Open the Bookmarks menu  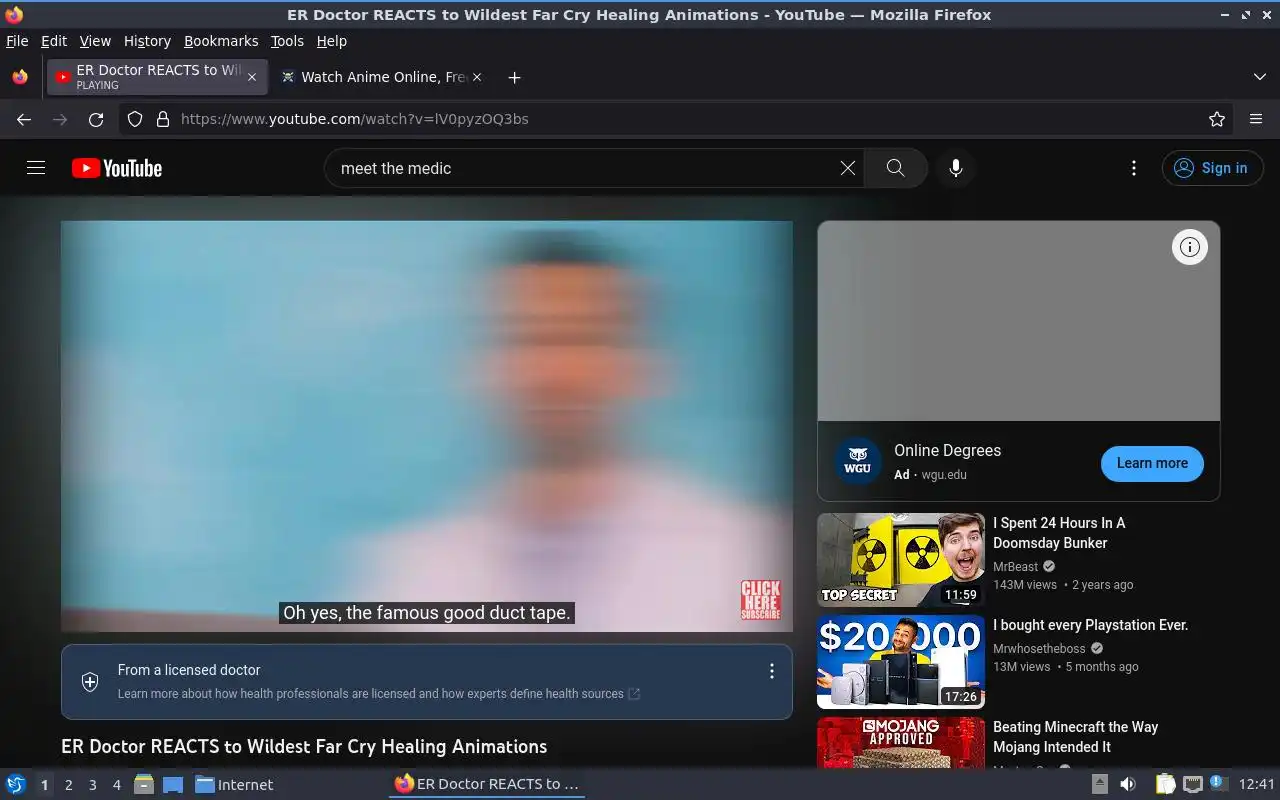221,41
